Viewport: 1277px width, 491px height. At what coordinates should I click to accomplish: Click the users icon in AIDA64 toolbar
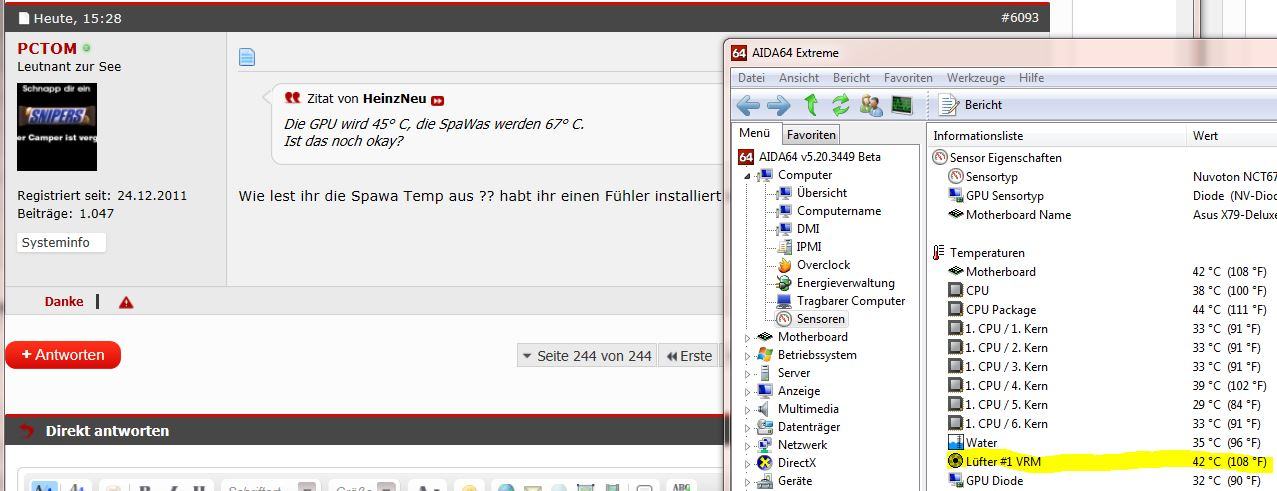871,105
